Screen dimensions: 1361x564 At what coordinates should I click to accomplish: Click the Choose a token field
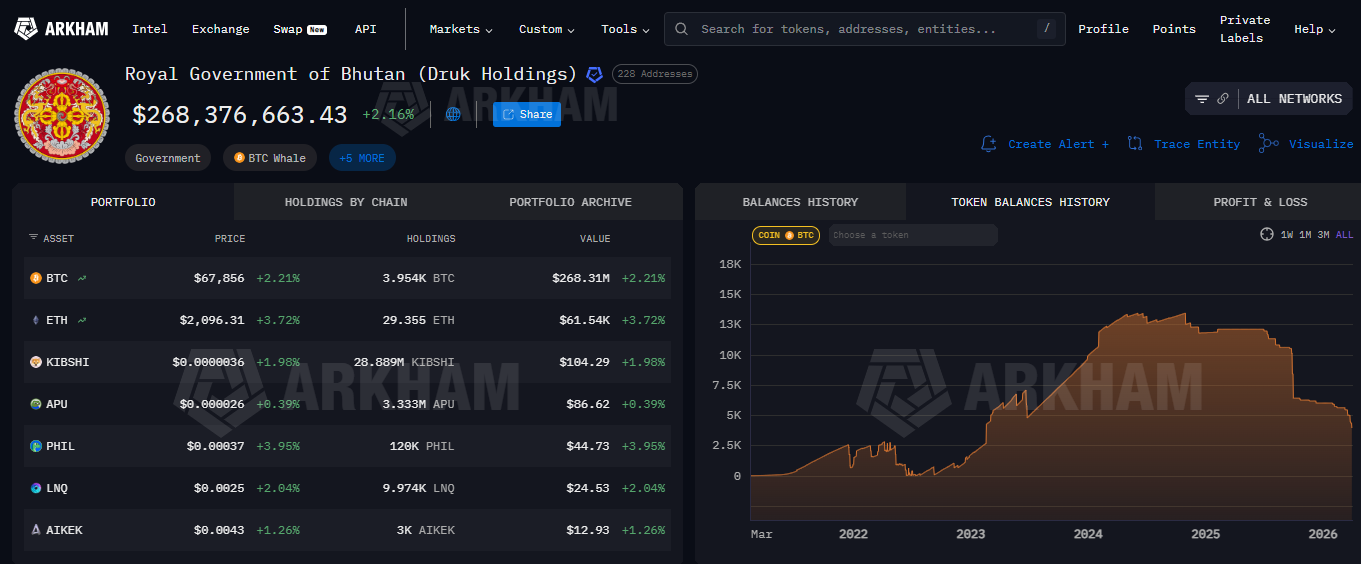point(913,235)
